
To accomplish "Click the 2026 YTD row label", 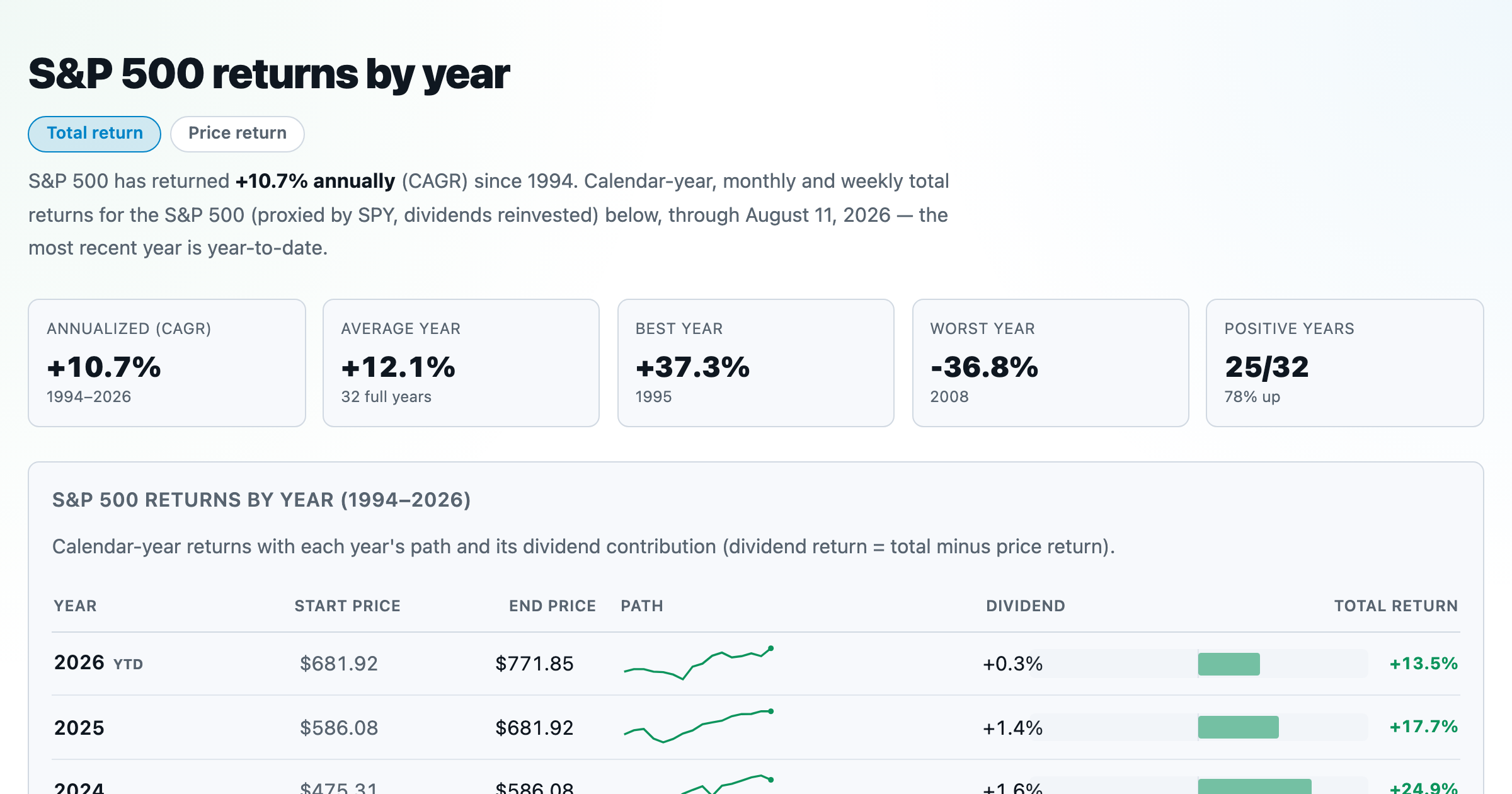I will click(x=98, y=663).
